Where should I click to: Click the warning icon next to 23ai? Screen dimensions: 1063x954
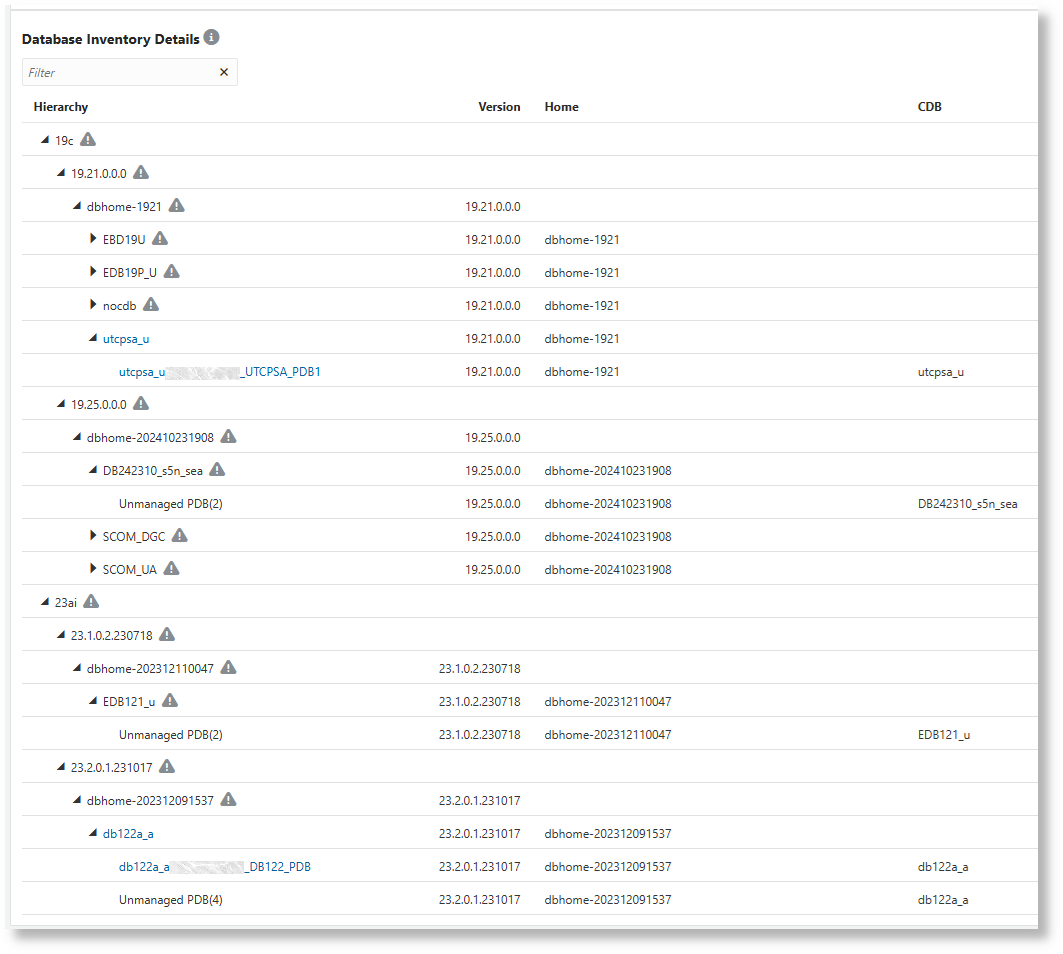click(x=91, y=601)
